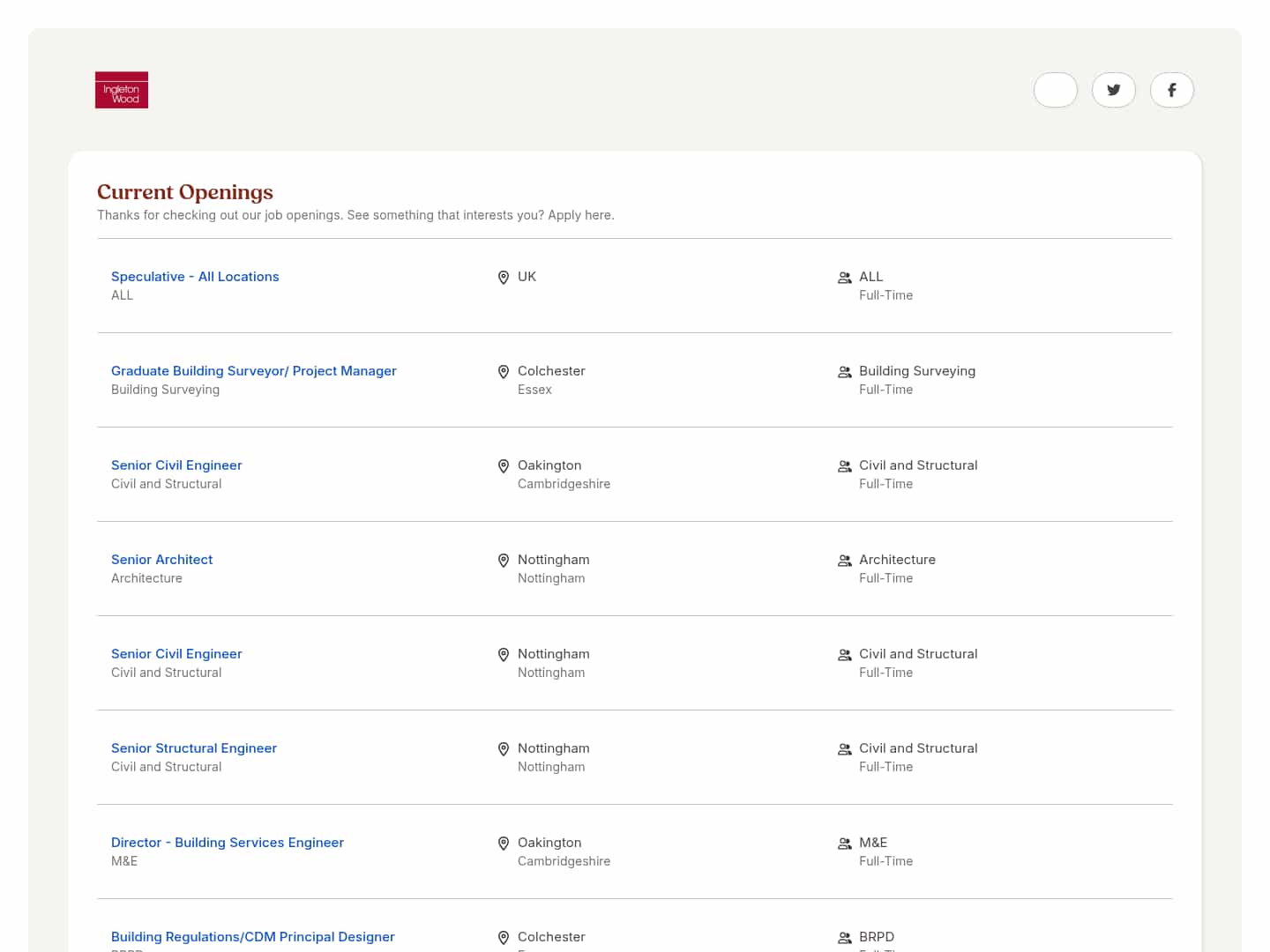Image resolution: width=1270 pixels, height=952 pixels.
Task: Open the Director - Building Services Engineer listing
Action: pyautogui.click(x=227, y=842)
